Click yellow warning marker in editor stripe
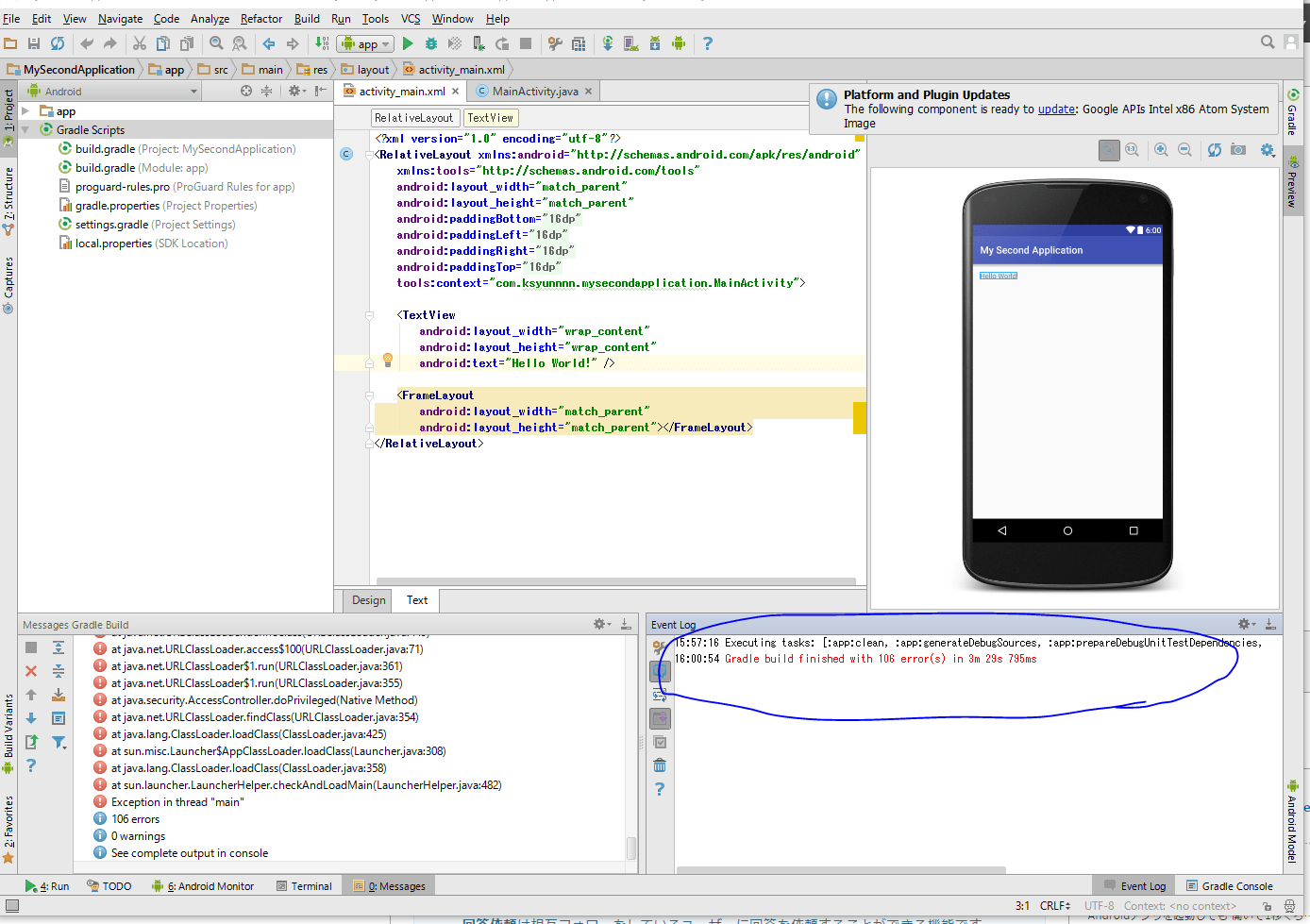 tap(860, 417)
